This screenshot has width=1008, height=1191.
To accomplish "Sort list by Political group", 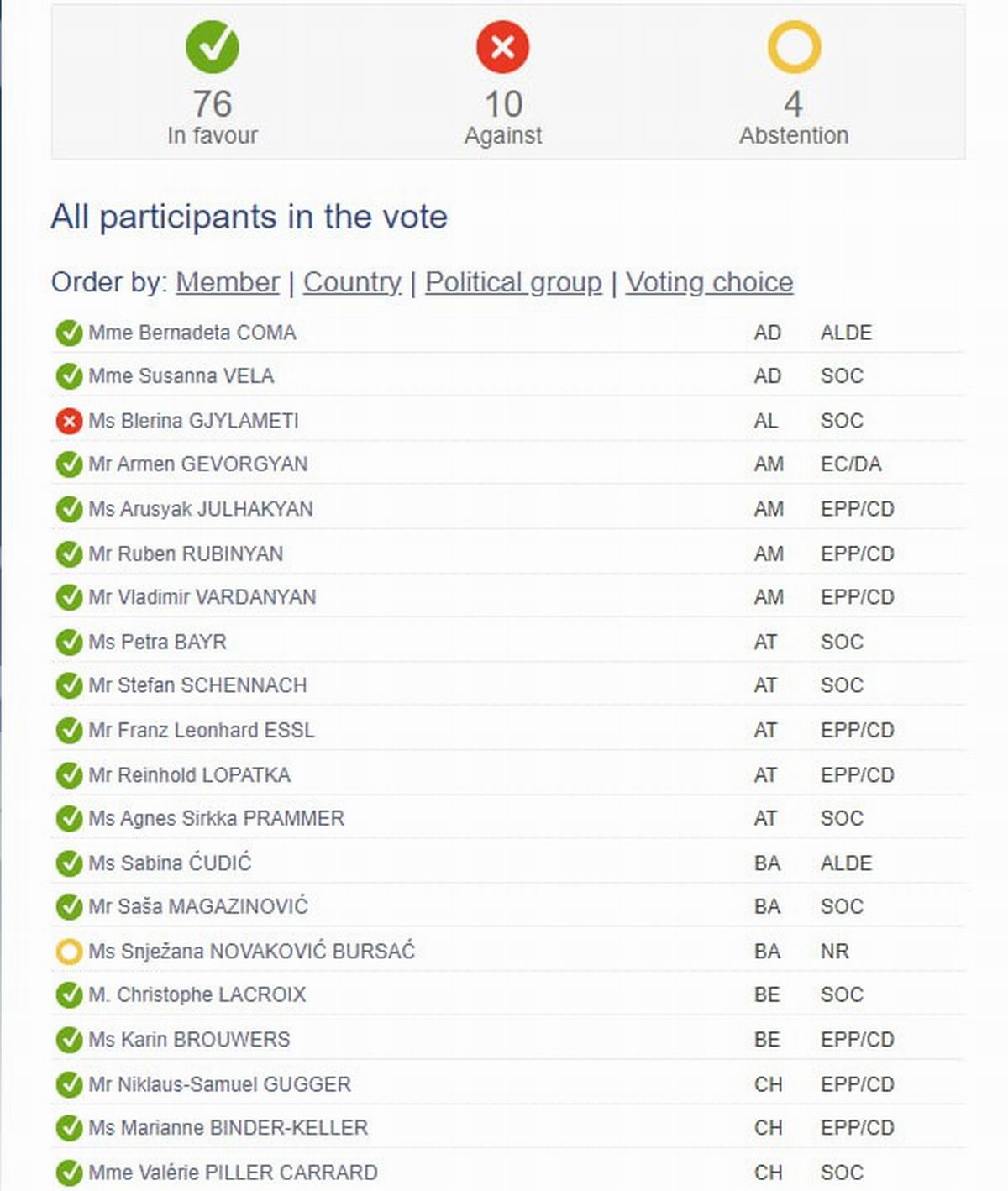I will (x=513, y=282).
